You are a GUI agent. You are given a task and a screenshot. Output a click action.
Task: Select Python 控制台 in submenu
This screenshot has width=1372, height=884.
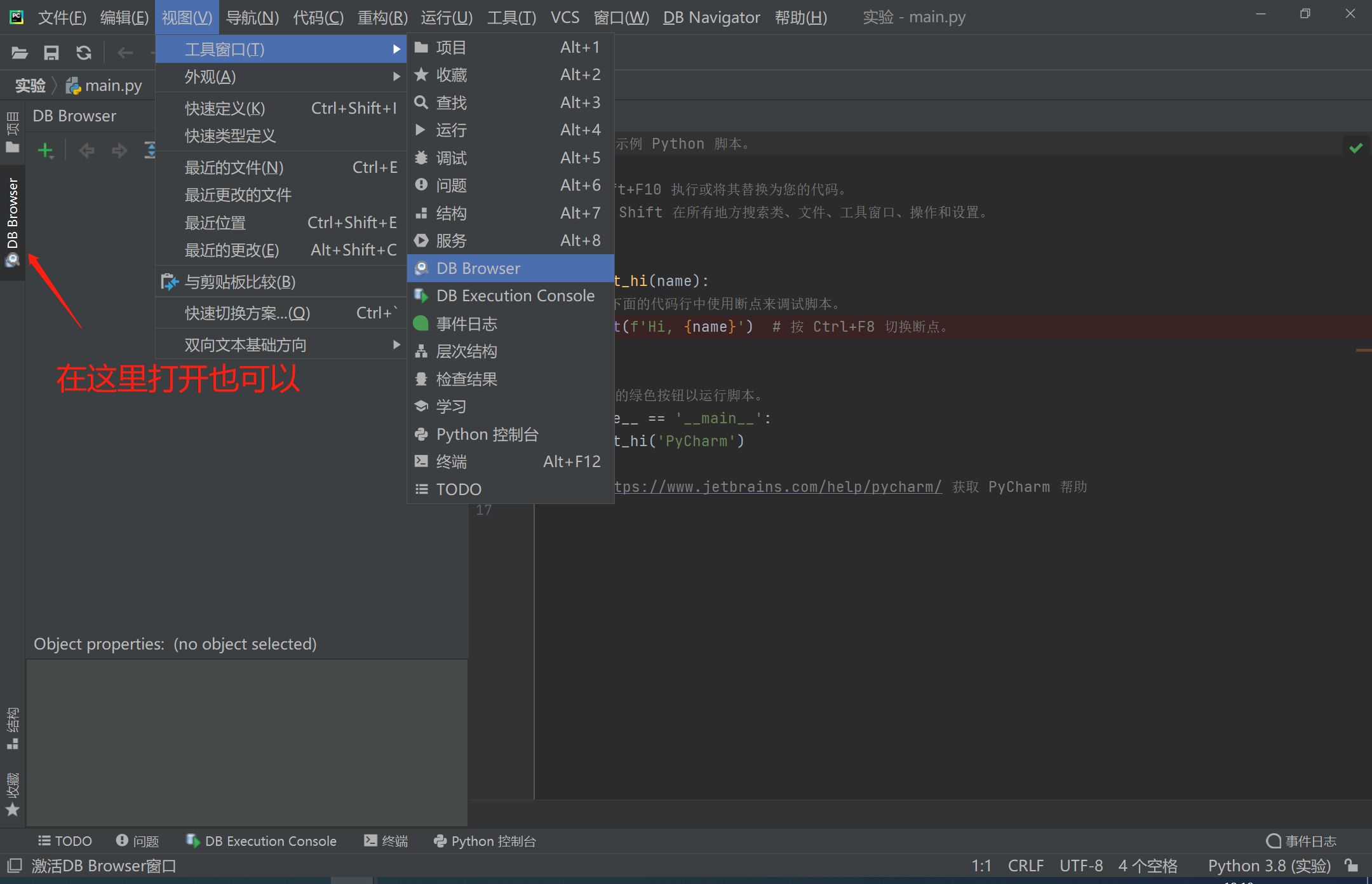pyautogui.click(x=510, y=434)
